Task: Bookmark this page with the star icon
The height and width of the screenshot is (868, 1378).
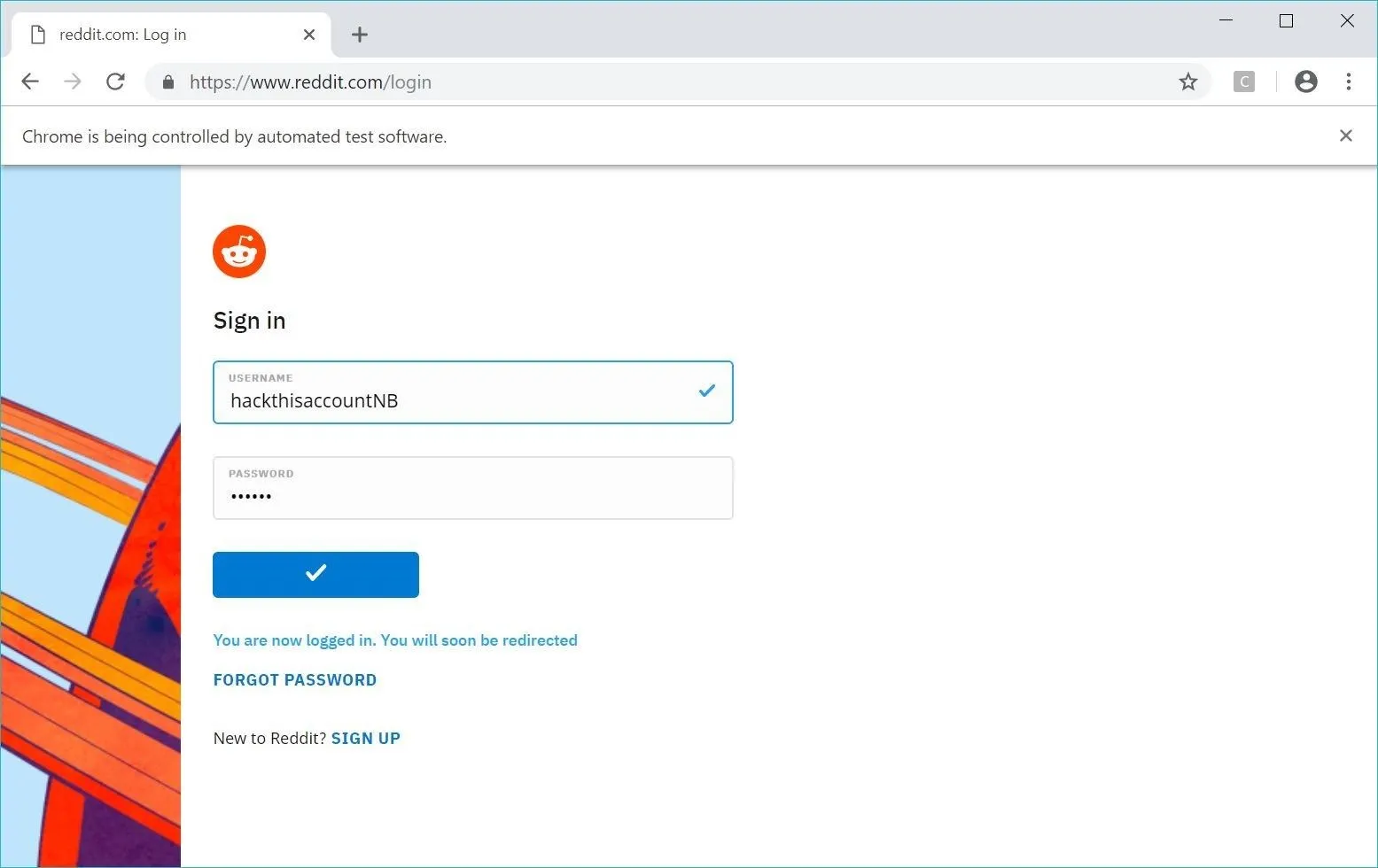Action: pos(1188,82)
